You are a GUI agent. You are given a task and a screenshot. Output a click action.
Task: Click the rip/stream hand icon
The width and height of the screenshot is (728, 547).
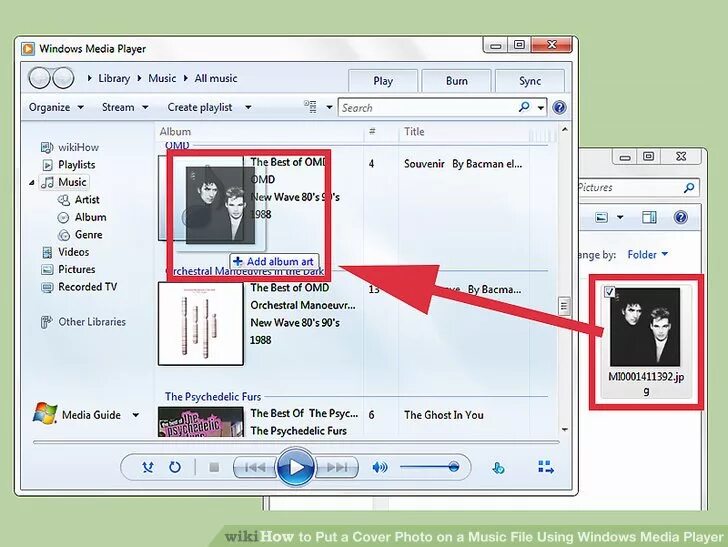[498, 468]
